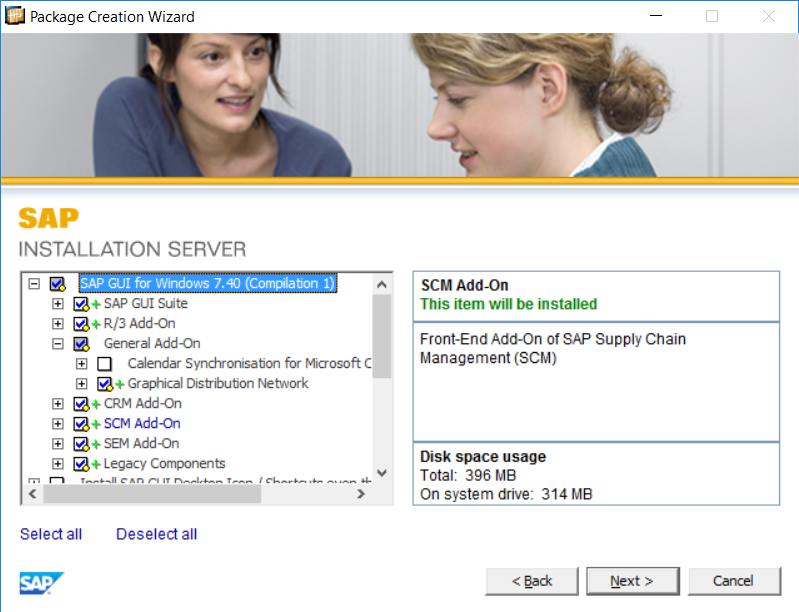Expand the SAP GUI Suite node
The height and width of the screenshot is (612, 799).
click(58, 304)
